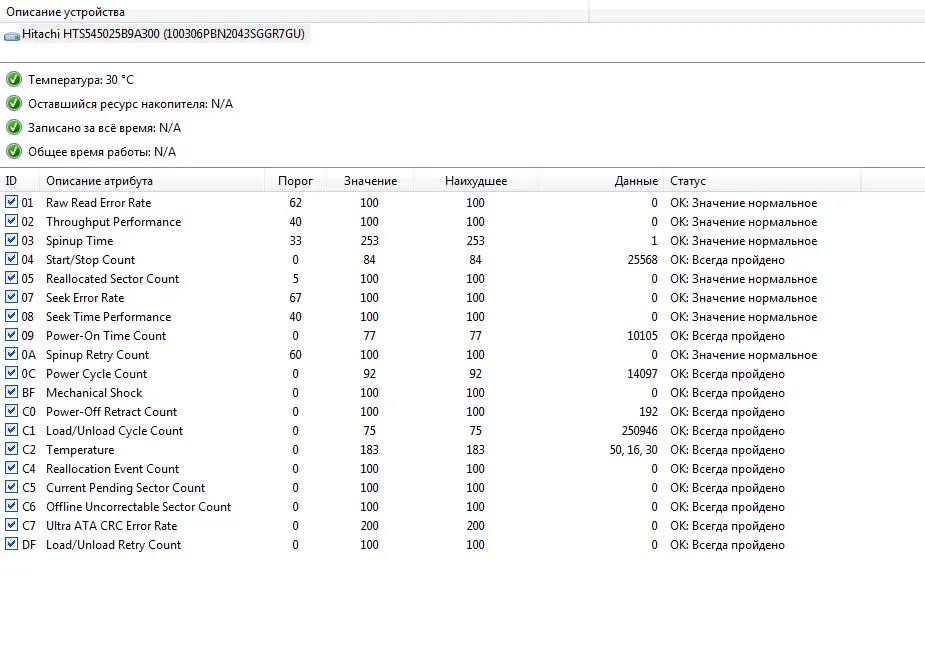Click green check icon for Записано за всё время

point(14,127)
